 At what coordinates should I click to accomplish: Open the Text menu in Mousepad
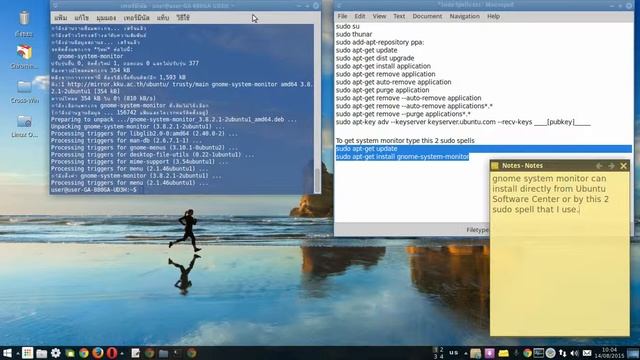(399, 16)
